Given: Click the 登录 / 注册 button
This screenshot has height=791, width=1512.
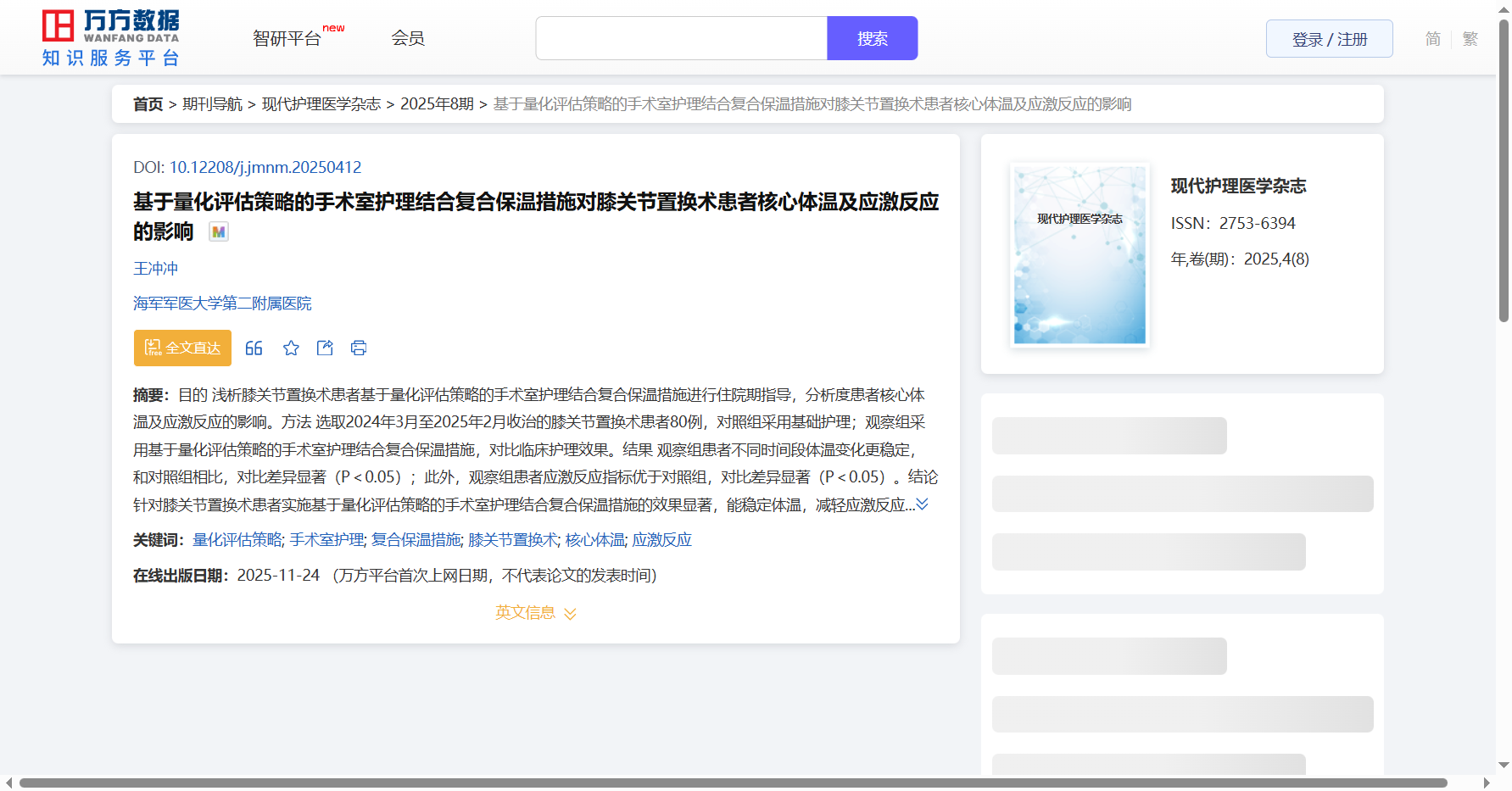Looking at the screenshot, I should (1329, 39).
